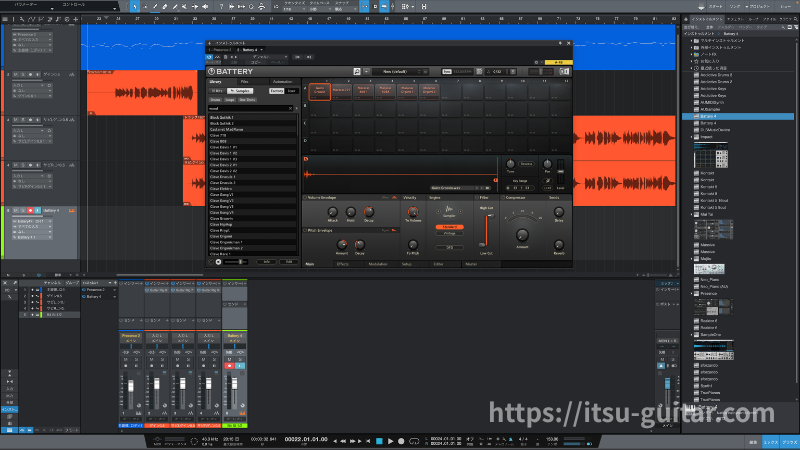Toggle the Volume Envelope on switch
The height and width of the screenshot is (450, 800).
(305, 197)
